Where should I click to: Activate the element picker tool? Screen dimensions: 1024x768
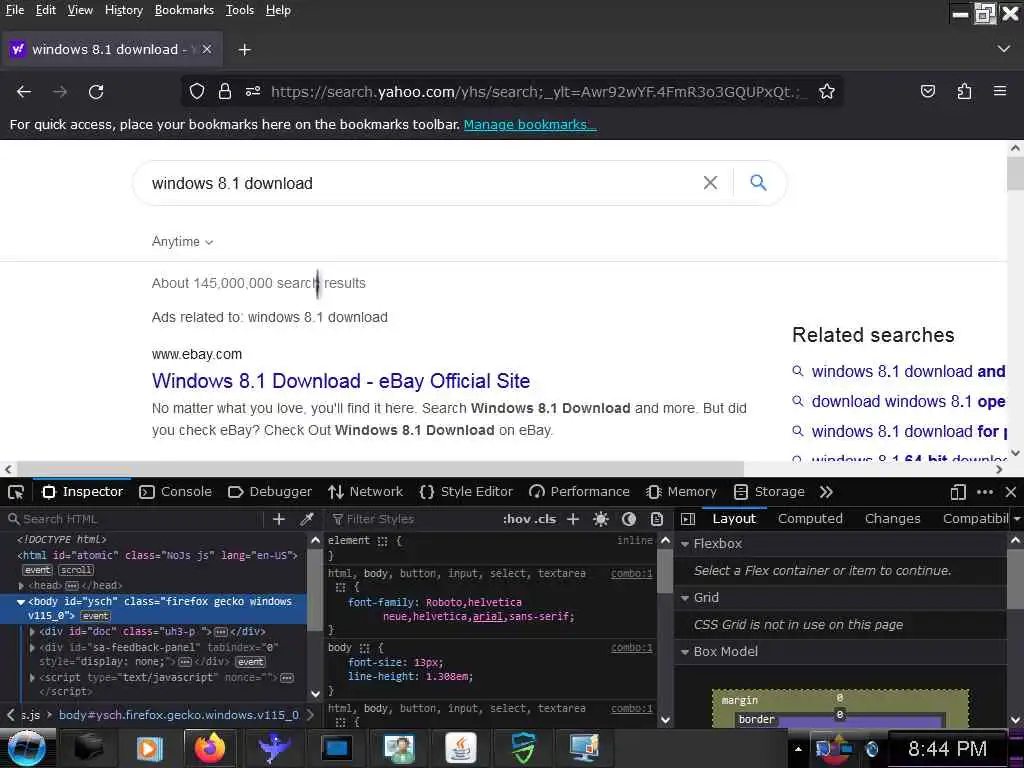[x=16, y=492]
